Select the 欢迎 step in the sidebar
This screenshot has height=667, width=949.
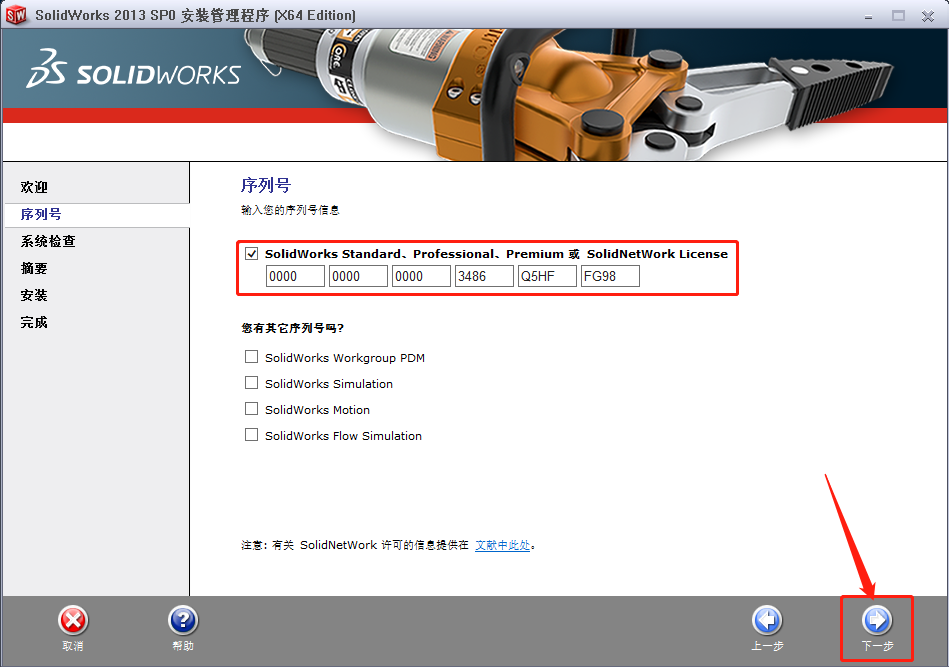point(34,187)
